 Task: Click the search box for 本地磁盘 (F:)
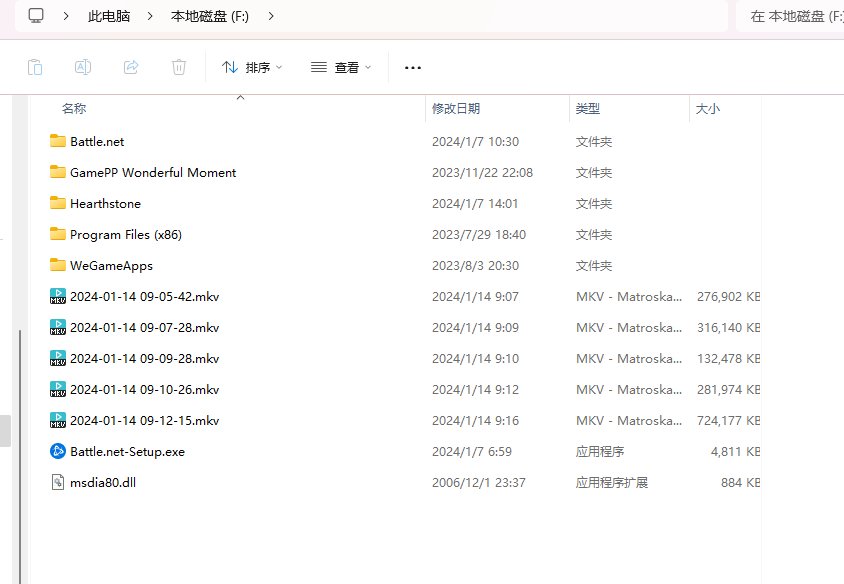coord(790,16)
